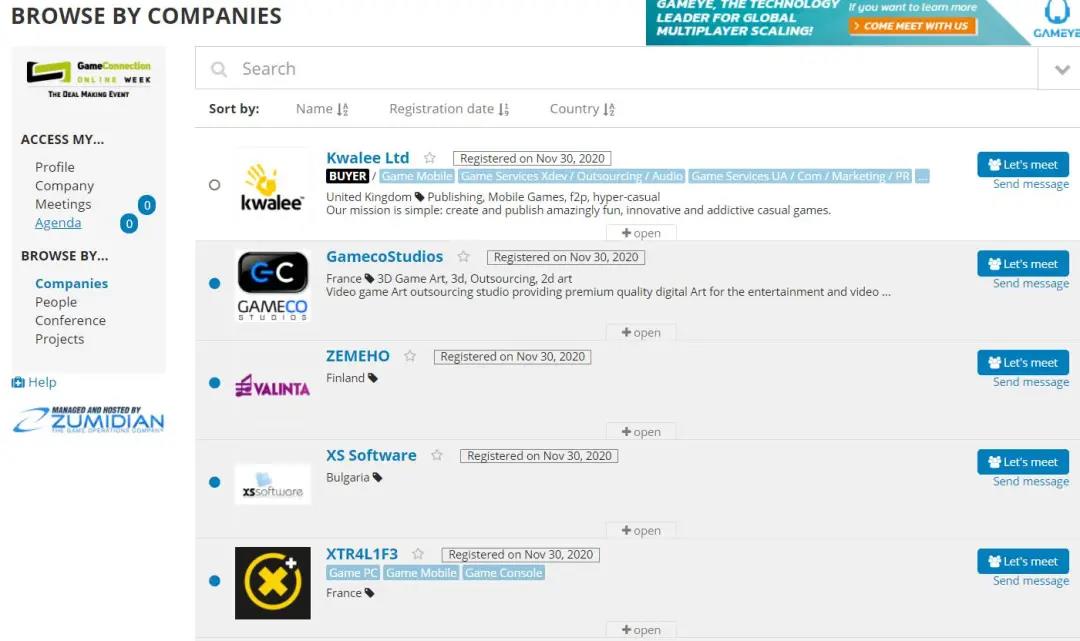
Task: Click the Meetings count badge
Action: (147, 204)
